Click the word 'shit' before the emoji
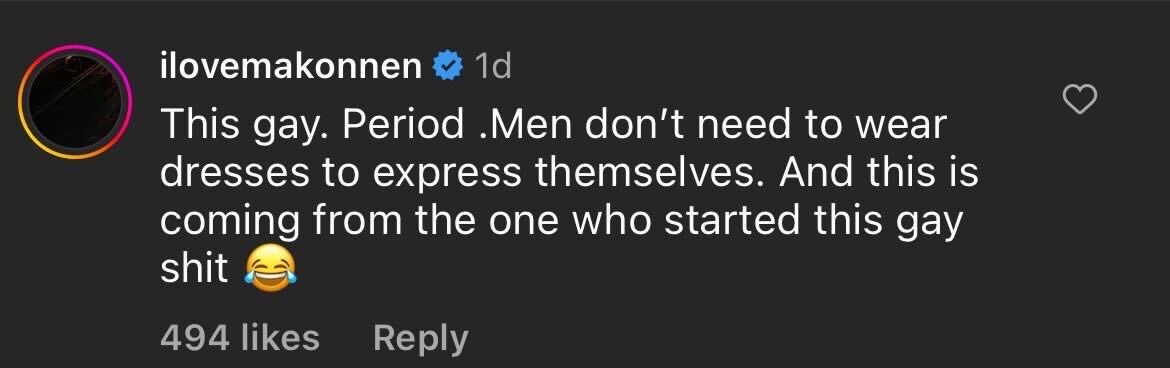Screen dimensions: 1170x368 194,268
